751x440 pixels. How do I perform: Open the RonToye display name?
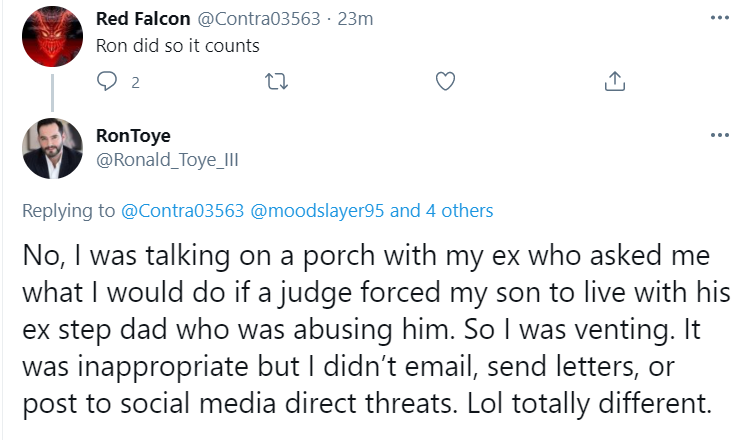[x=133, y=136]
